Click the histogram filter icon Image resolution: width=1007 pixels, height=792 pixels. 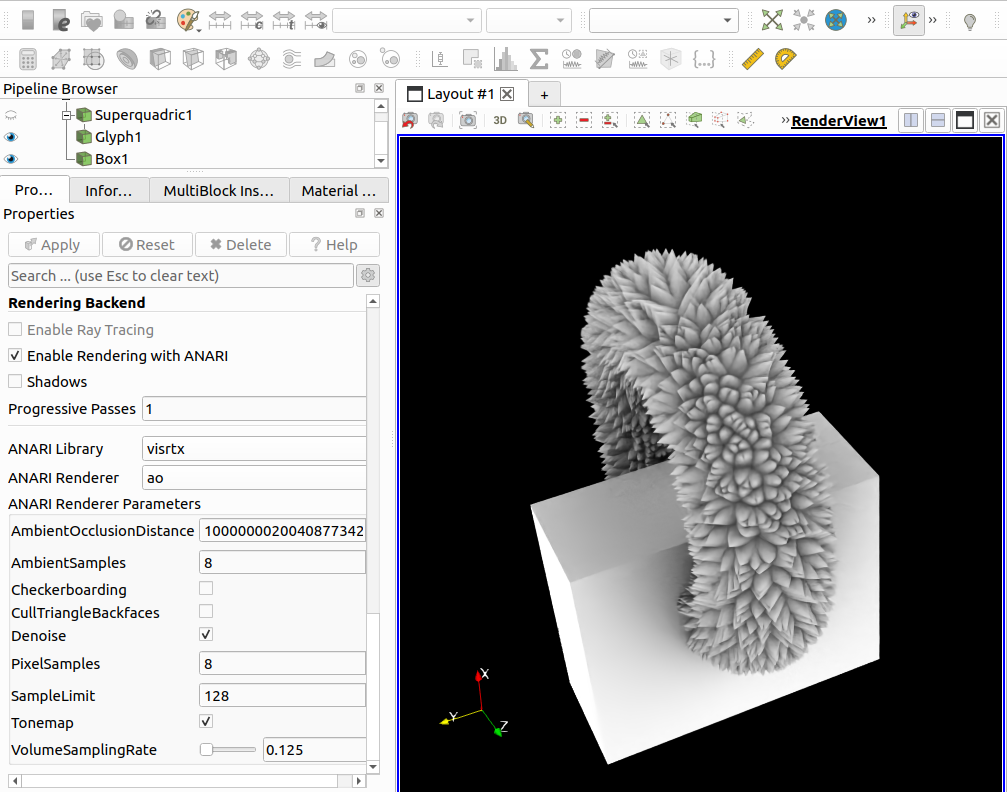click(x=505, y=59)
